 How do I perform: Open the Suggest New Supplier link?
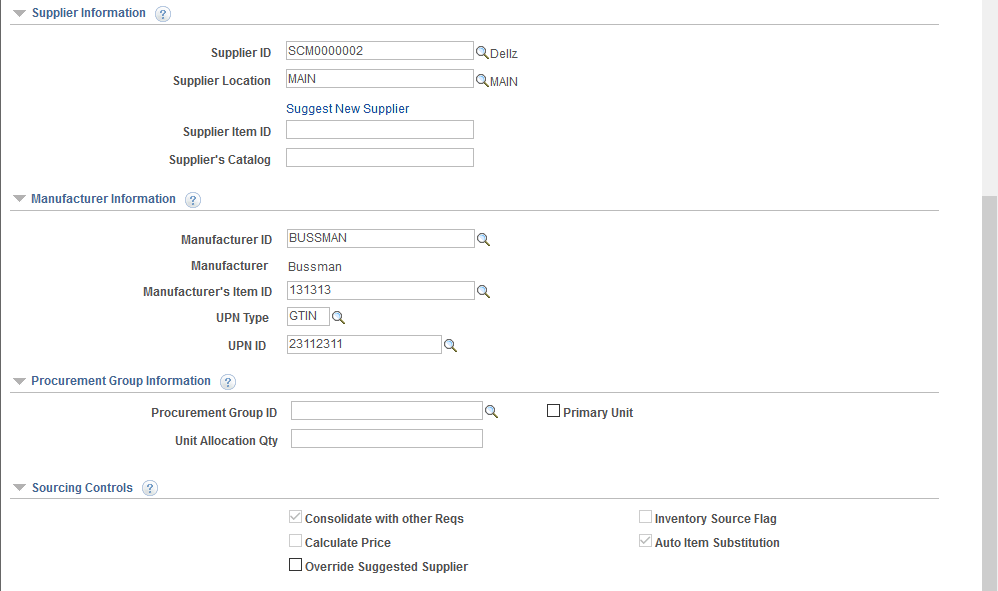[x=347, y=108]
